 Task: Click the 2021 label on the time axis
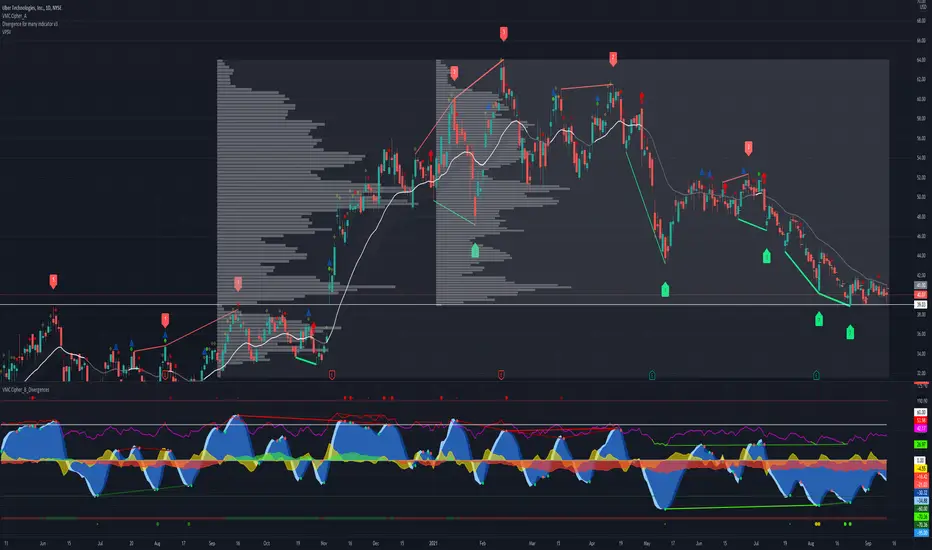[432, 543]
